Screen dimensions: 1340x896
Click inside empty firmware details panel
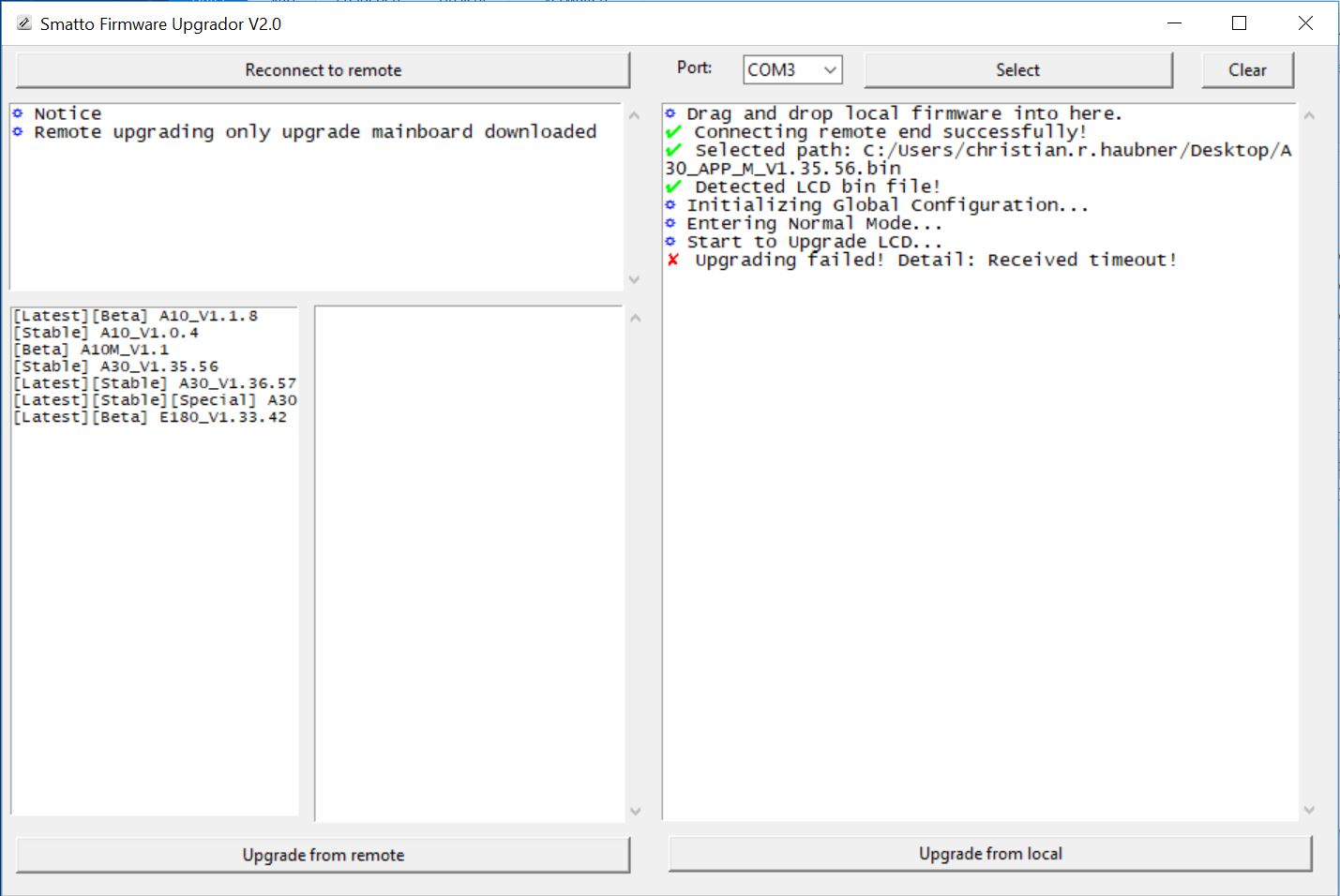(x=469, y=562)
